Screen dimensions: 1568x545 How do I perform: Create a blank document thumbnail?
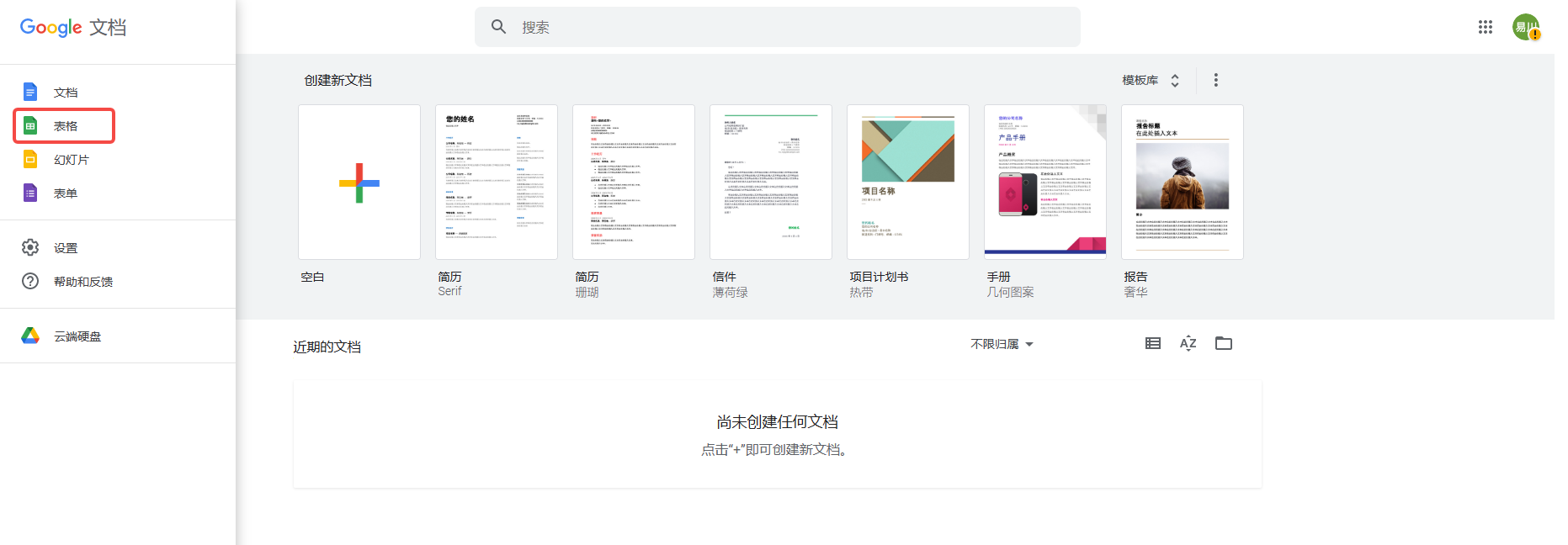pos(359,182)
